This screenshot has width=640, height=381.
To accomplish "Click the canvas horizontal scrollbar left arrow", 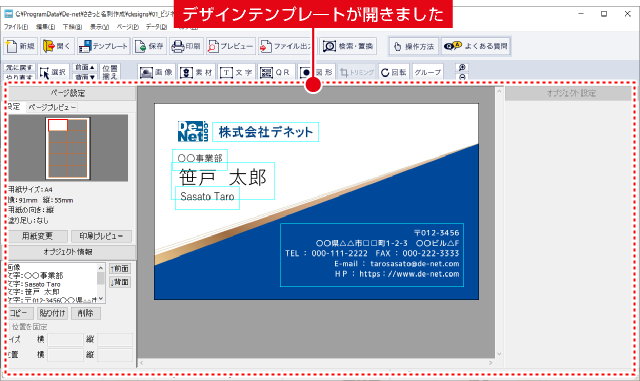I will 142,363.
